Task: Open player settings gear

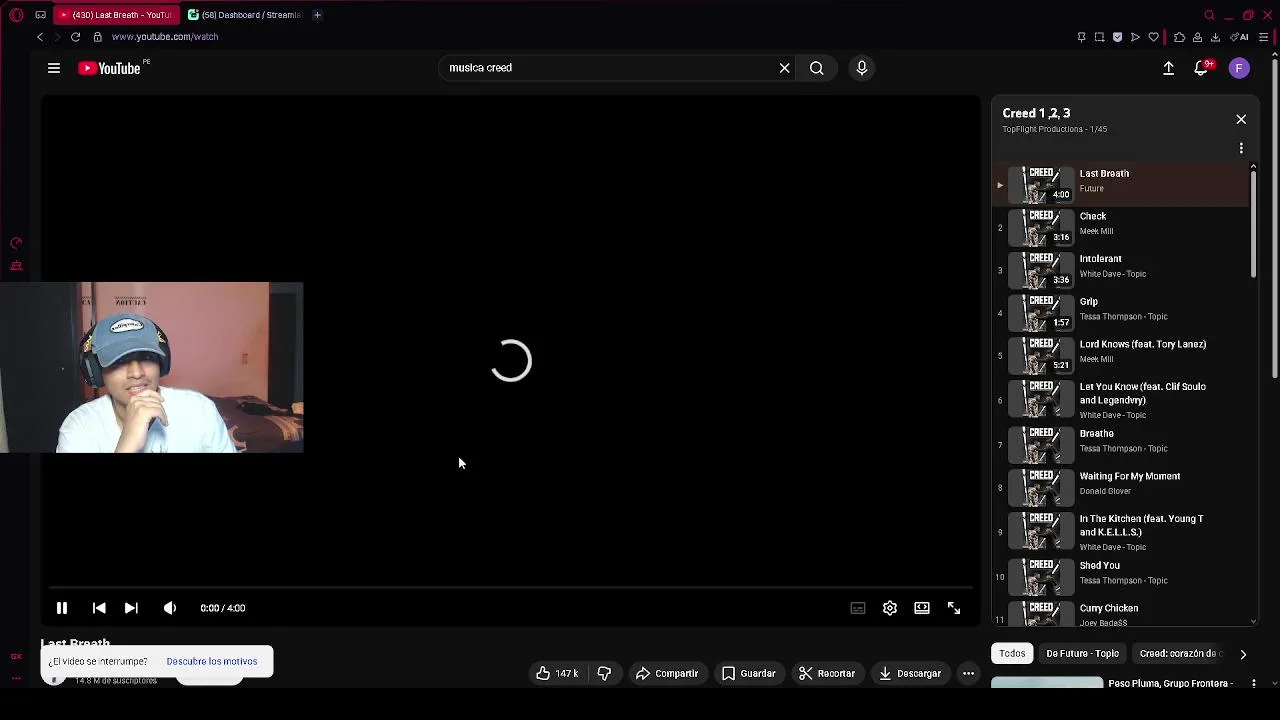Action: (890, 608)
